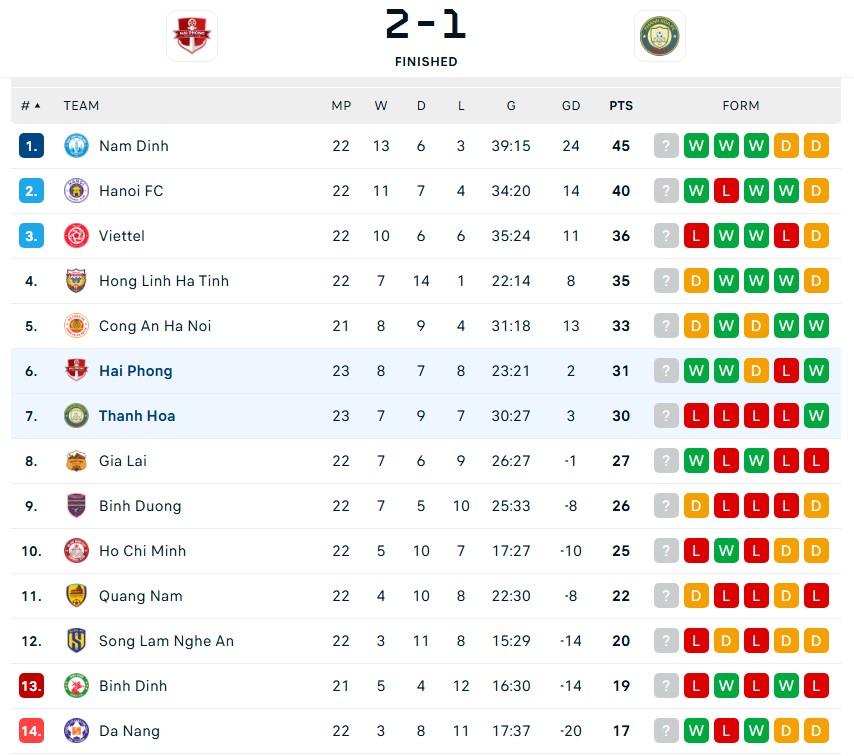Open the Nam Dinh team logo
The width and height of the screenshot is (854, 756).
pos(76,146)
